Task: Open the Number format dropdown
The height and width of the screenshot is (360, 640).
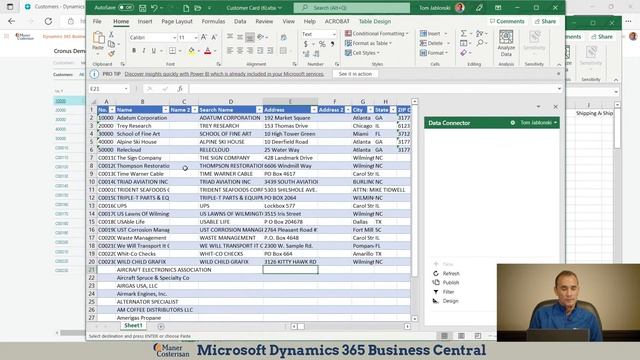Action: click(334, 34)
